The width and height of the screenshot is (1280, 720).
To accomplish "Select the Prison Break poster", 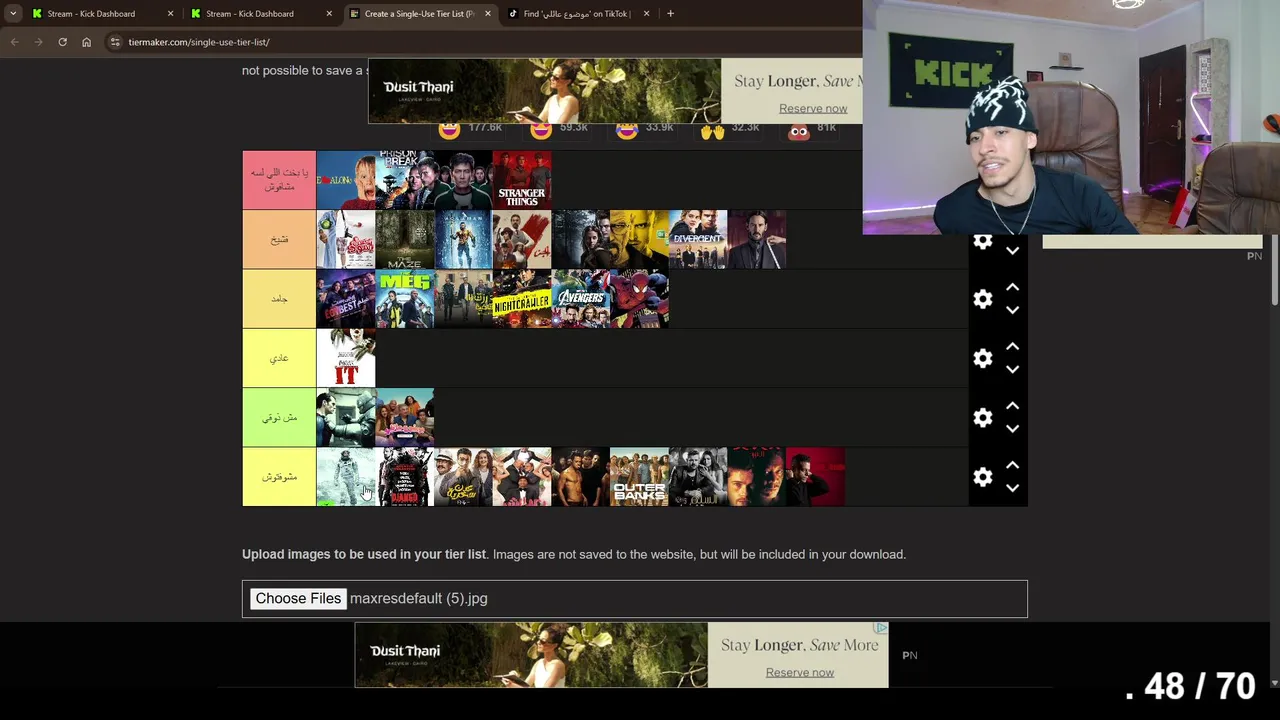I will 404,180.
